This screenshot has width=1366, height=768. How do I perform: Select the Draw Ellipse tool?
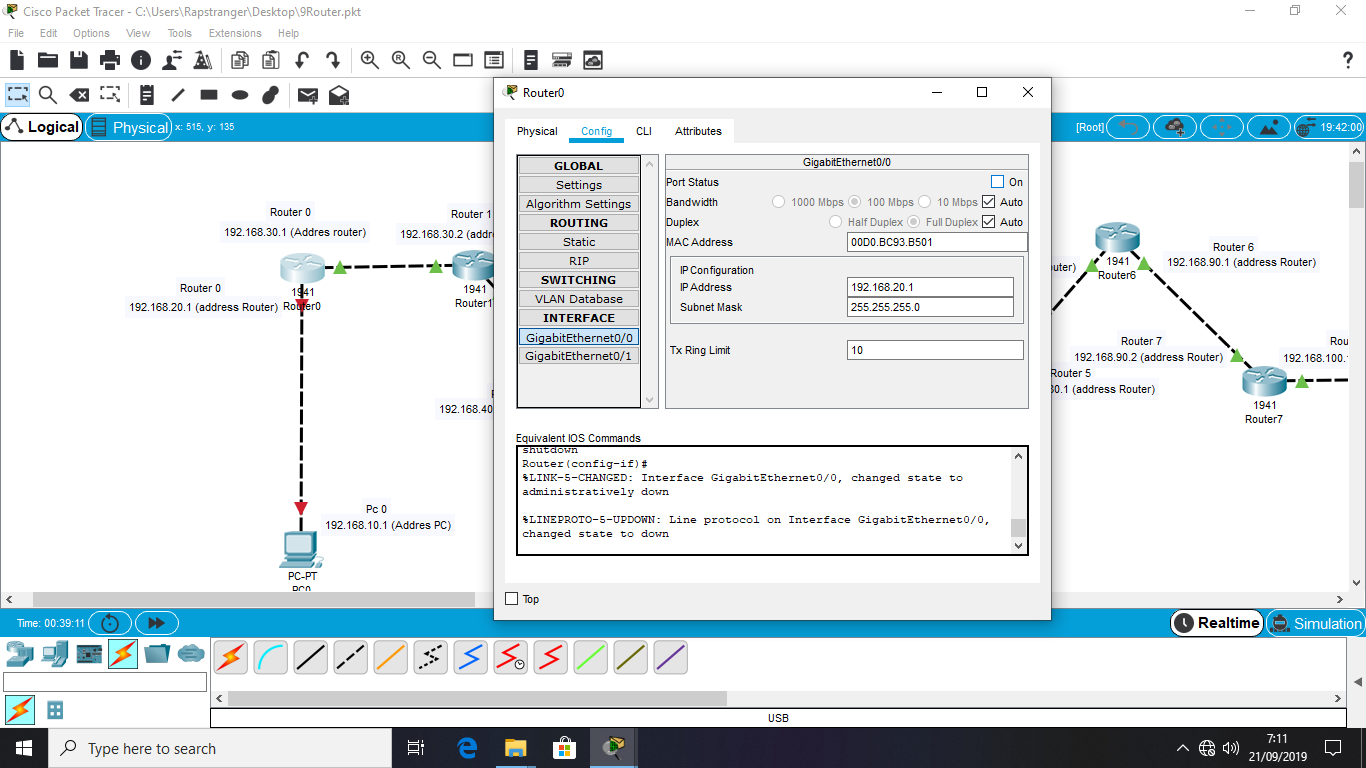click(240, 95)
